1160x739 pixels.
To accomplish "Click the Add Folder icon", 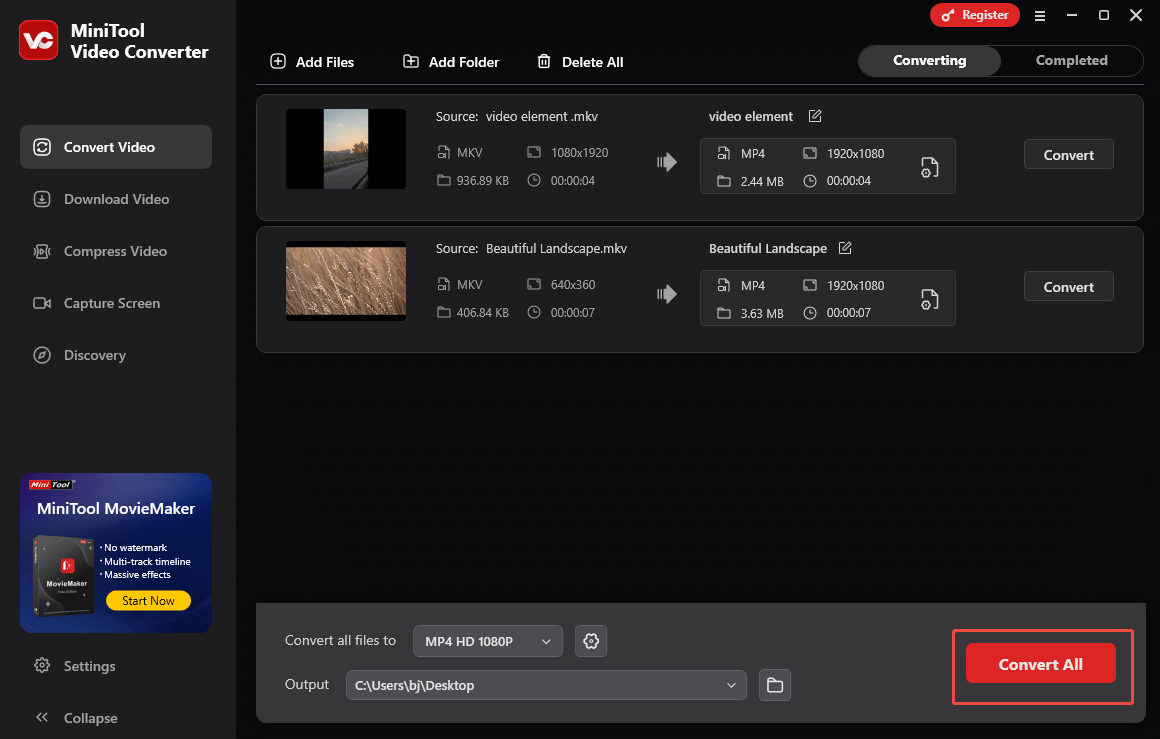I will pyautogui.click(x=411, y=61).
